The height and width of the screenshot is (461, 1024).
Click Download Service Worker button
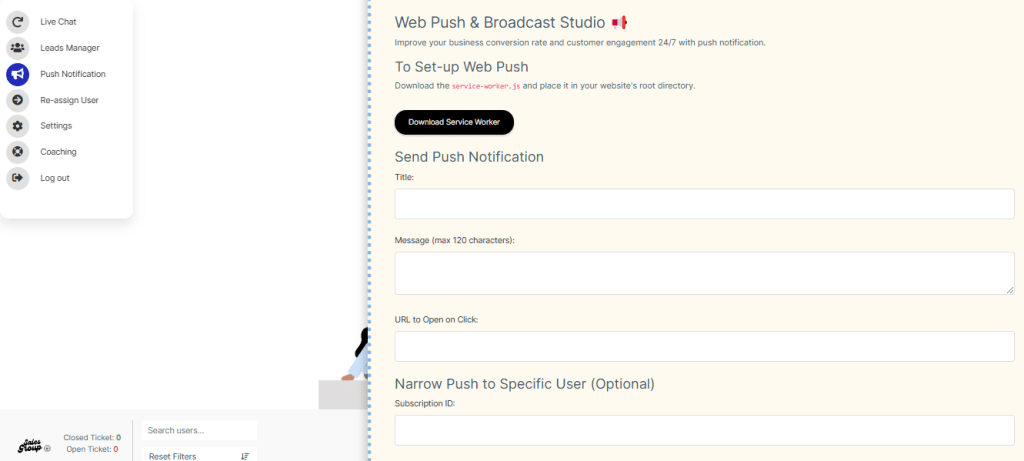[x=454, y=122]
